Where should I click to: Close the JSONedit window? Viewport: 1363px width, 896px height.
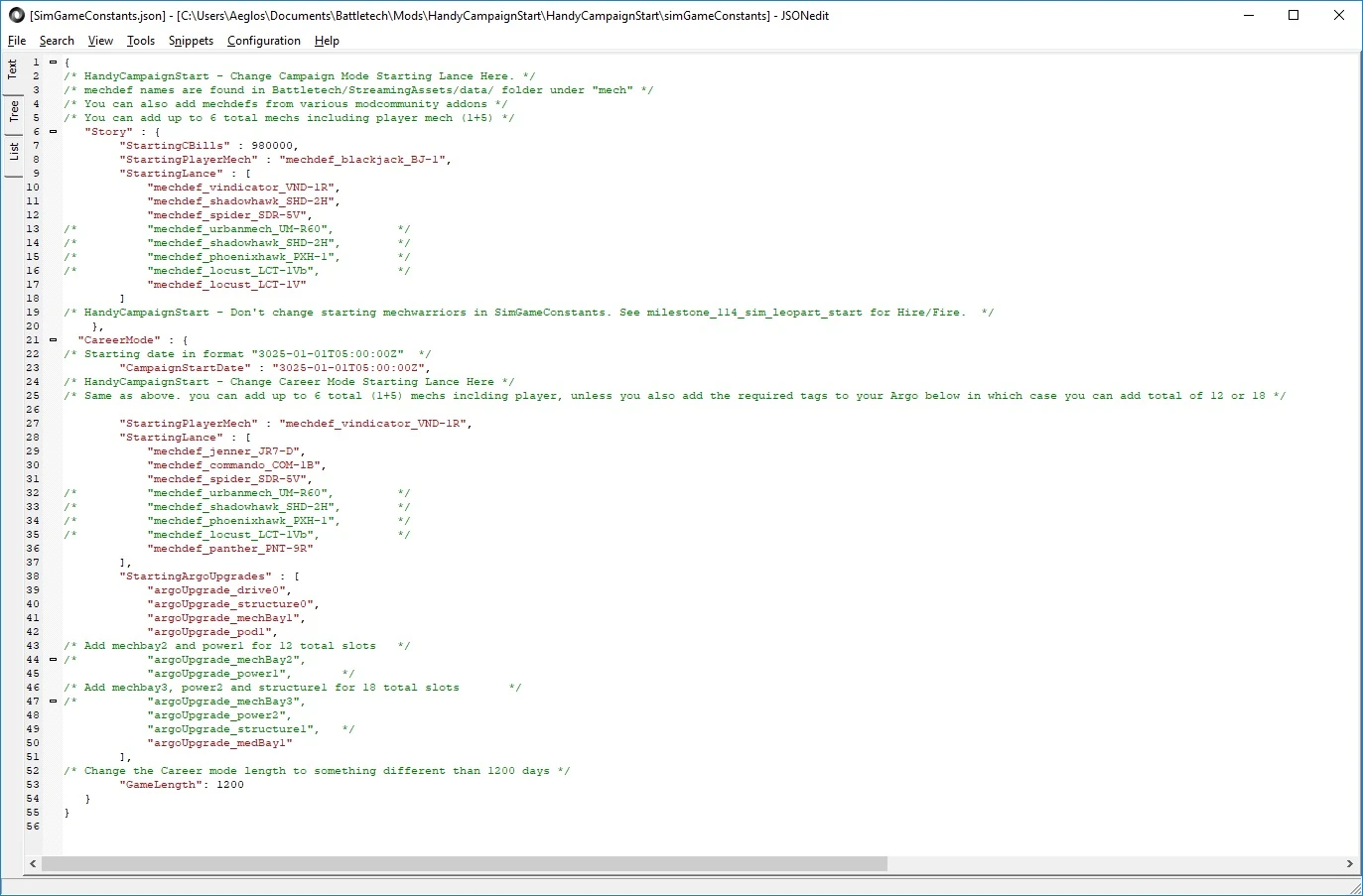pos(1339,15)
